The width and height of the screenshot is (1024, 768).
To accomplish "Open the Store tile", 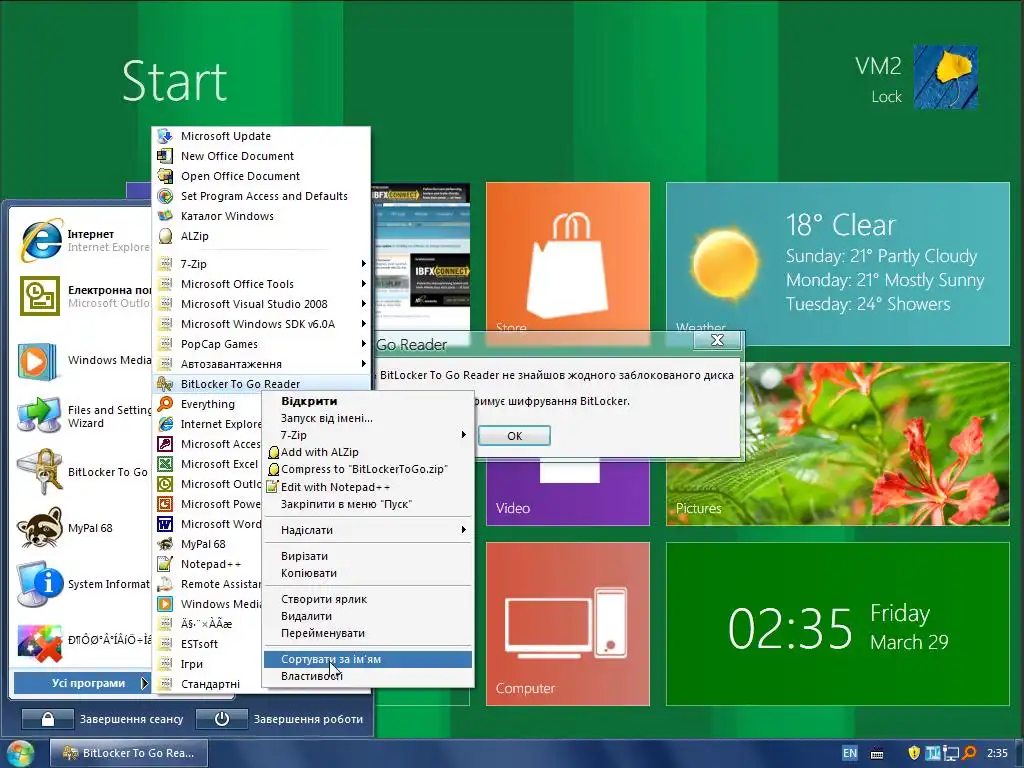I will (568, 257).
